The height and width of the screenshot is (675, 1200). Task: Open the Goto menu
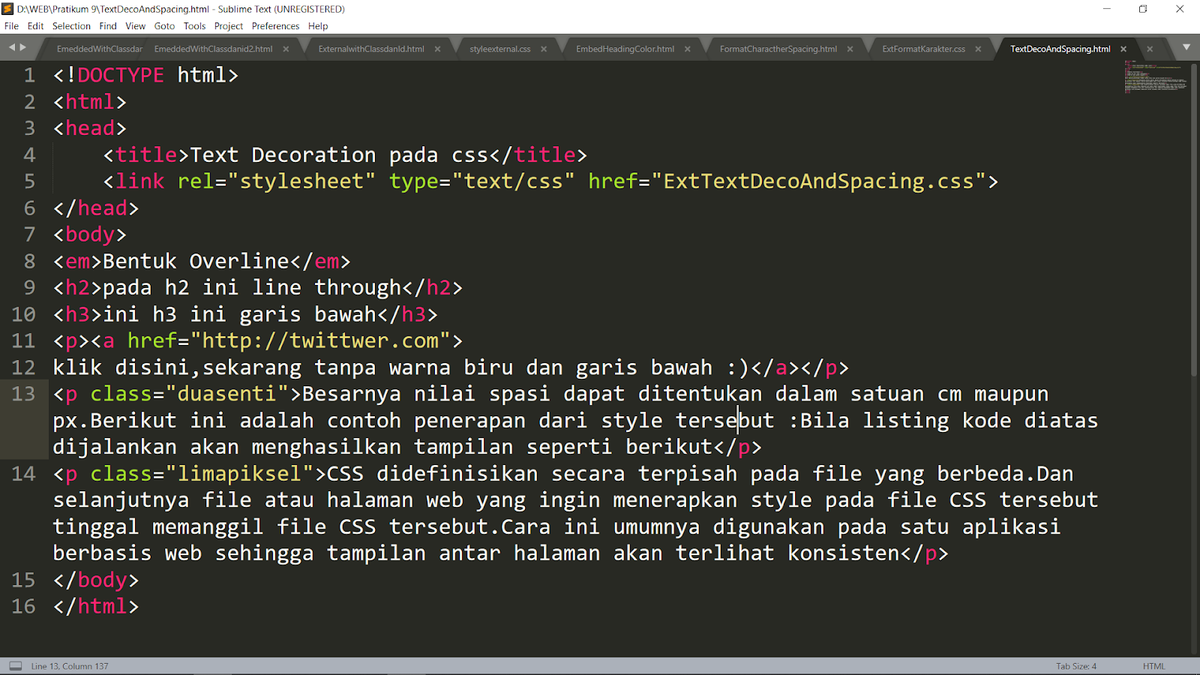(165, 26)
